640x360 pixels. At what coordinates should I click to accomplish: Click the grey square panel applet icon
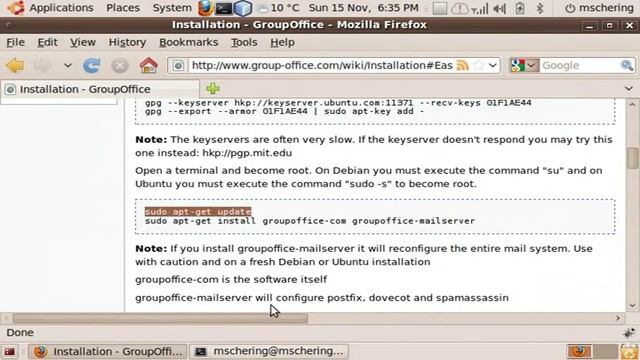coord(440,8)
